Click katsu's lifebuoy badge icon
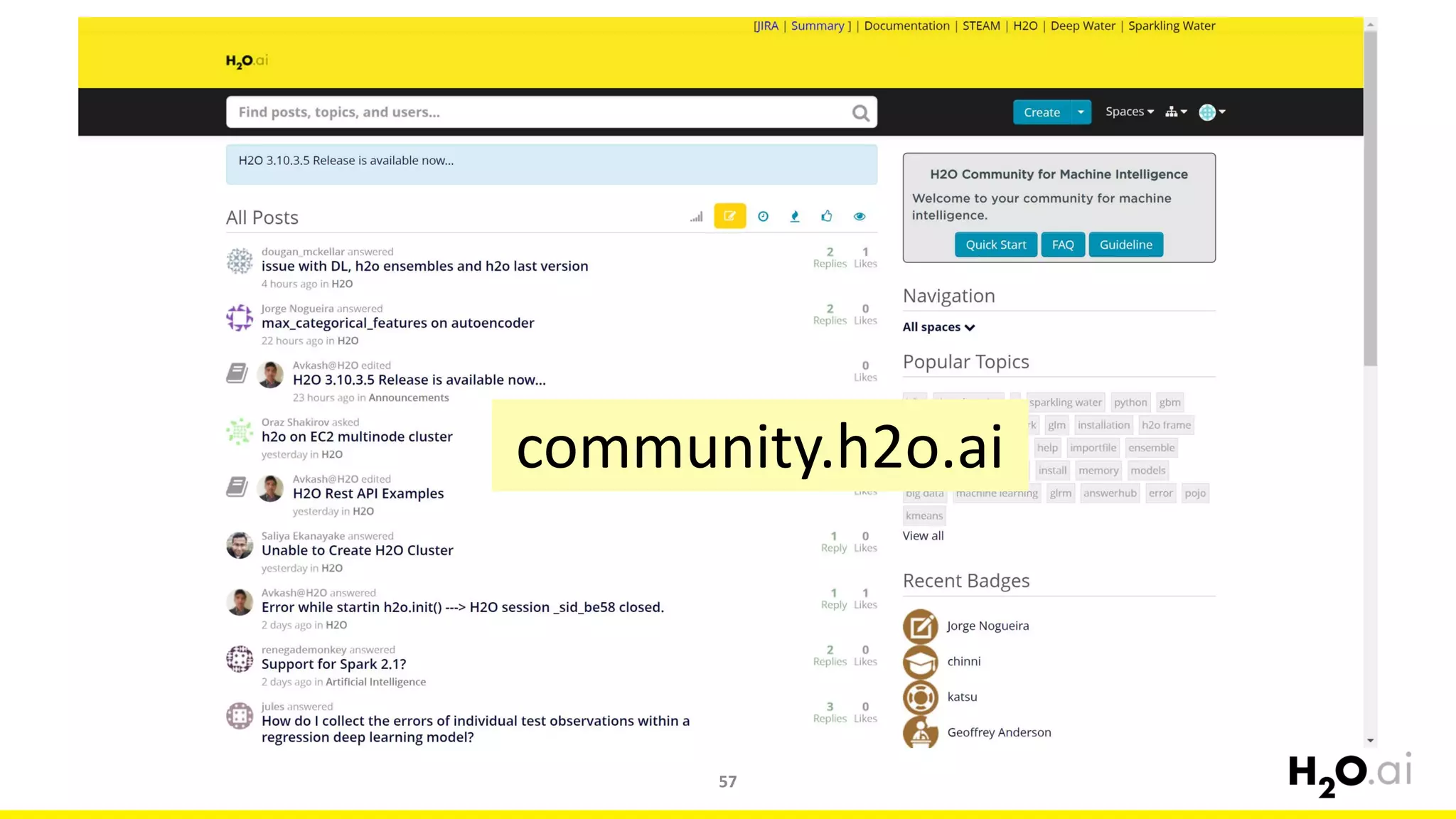 921,697
